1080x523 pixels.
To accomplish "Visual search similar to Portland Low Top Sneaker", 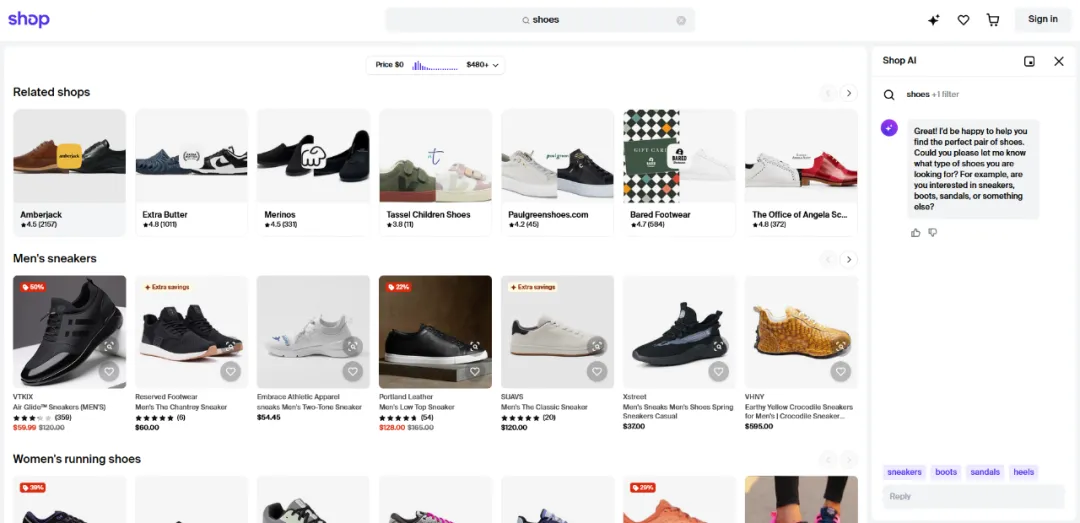I will pos(475,347).
